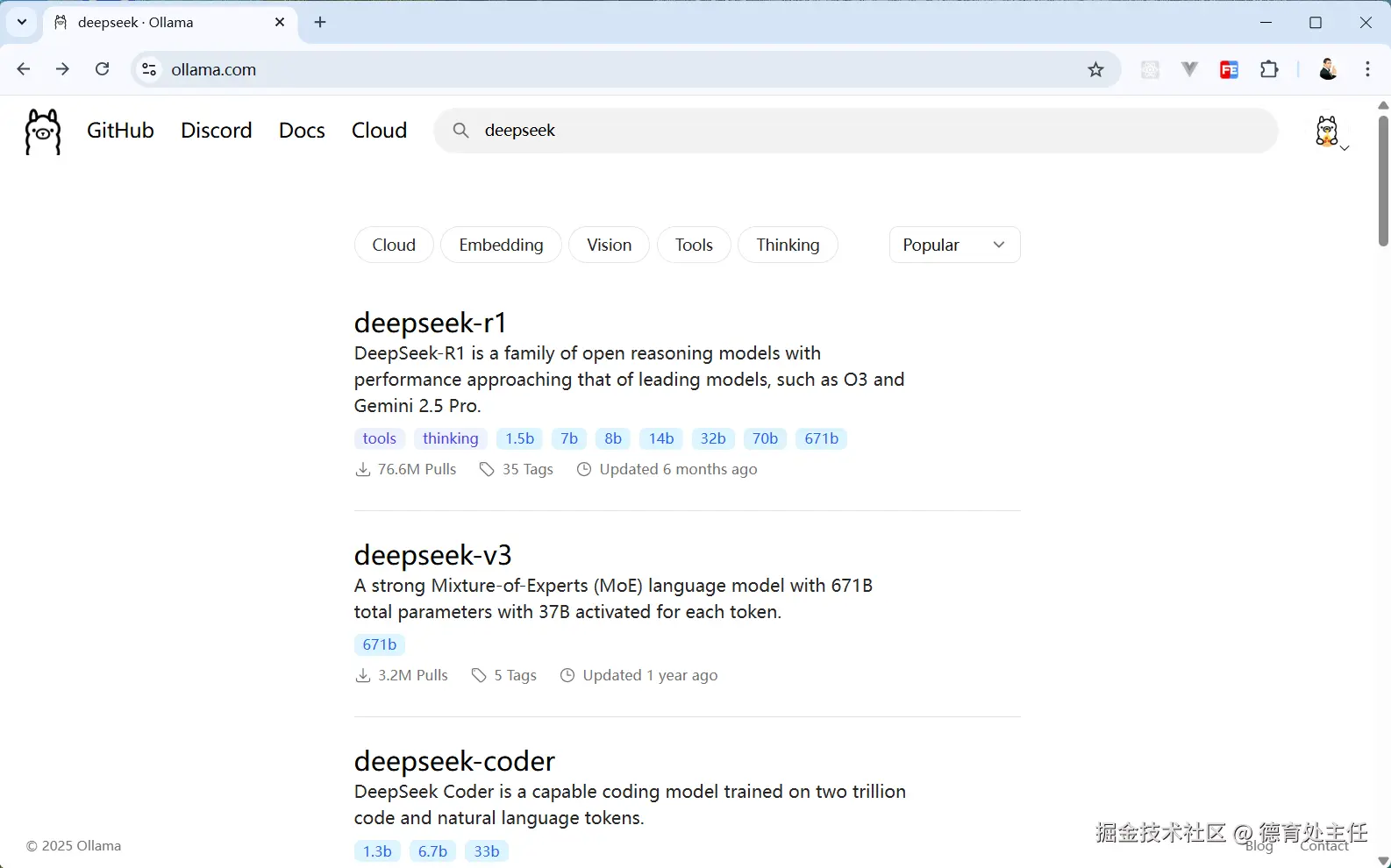Filter models by Tools

(694, 245)
